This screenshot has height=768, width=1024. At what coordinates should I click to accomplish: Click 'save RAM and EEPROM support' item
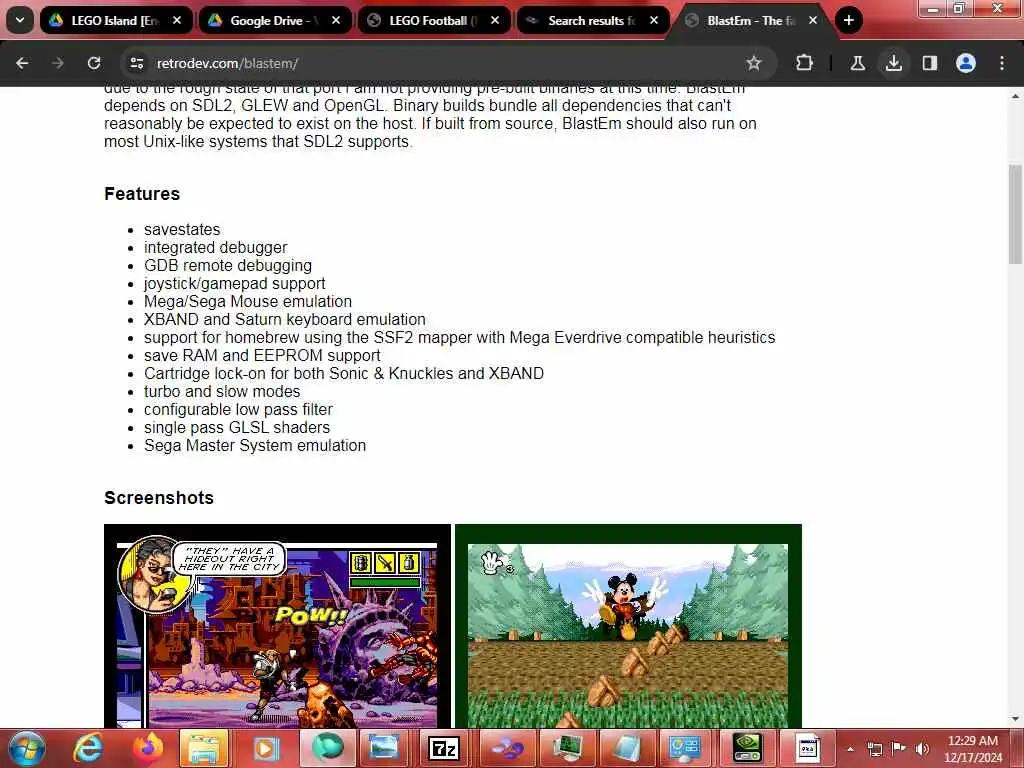[x=263, y=355]
